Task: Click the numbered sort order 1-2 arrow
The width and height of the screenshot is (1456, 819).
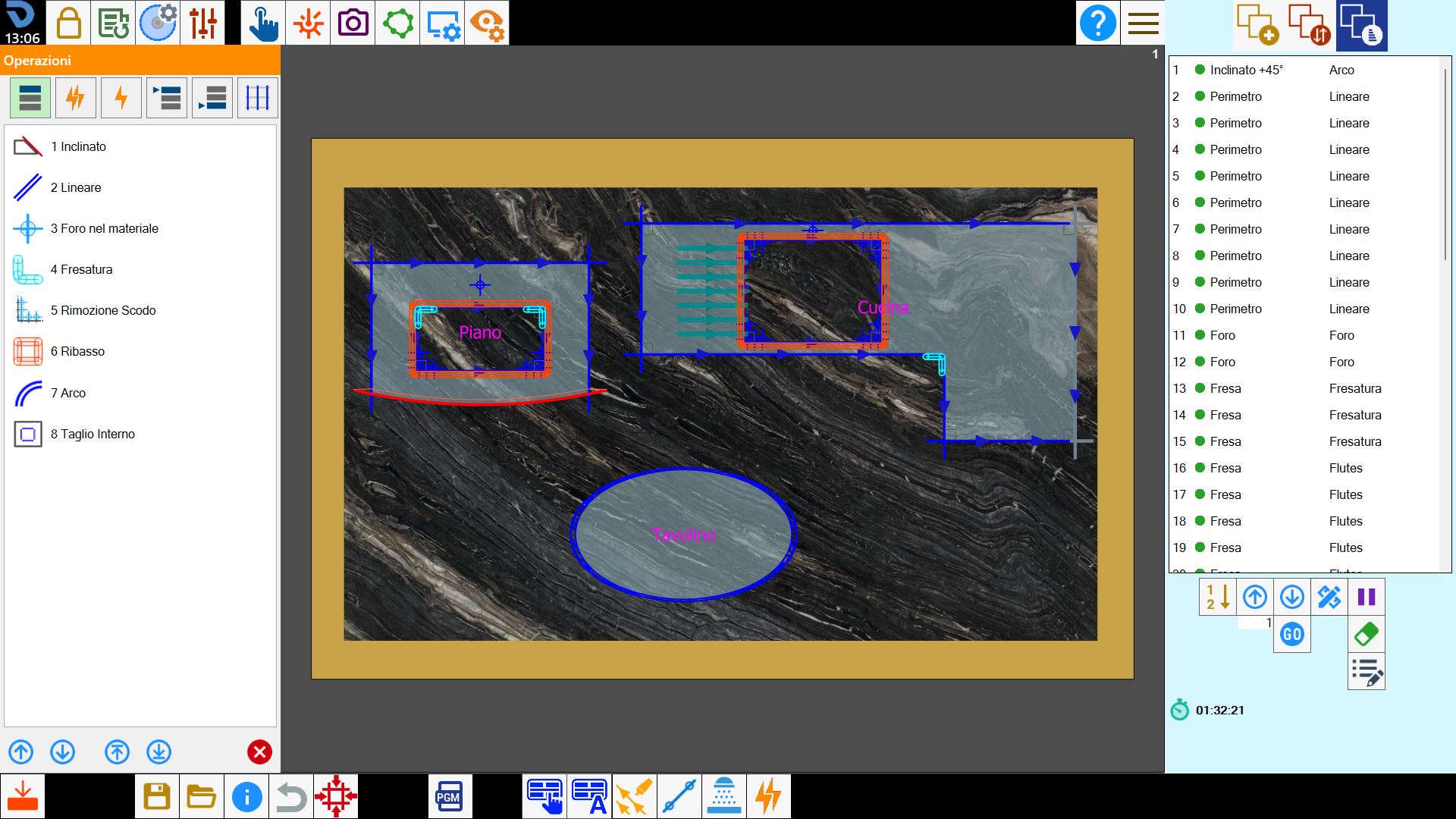Action: click(1217, 597)
